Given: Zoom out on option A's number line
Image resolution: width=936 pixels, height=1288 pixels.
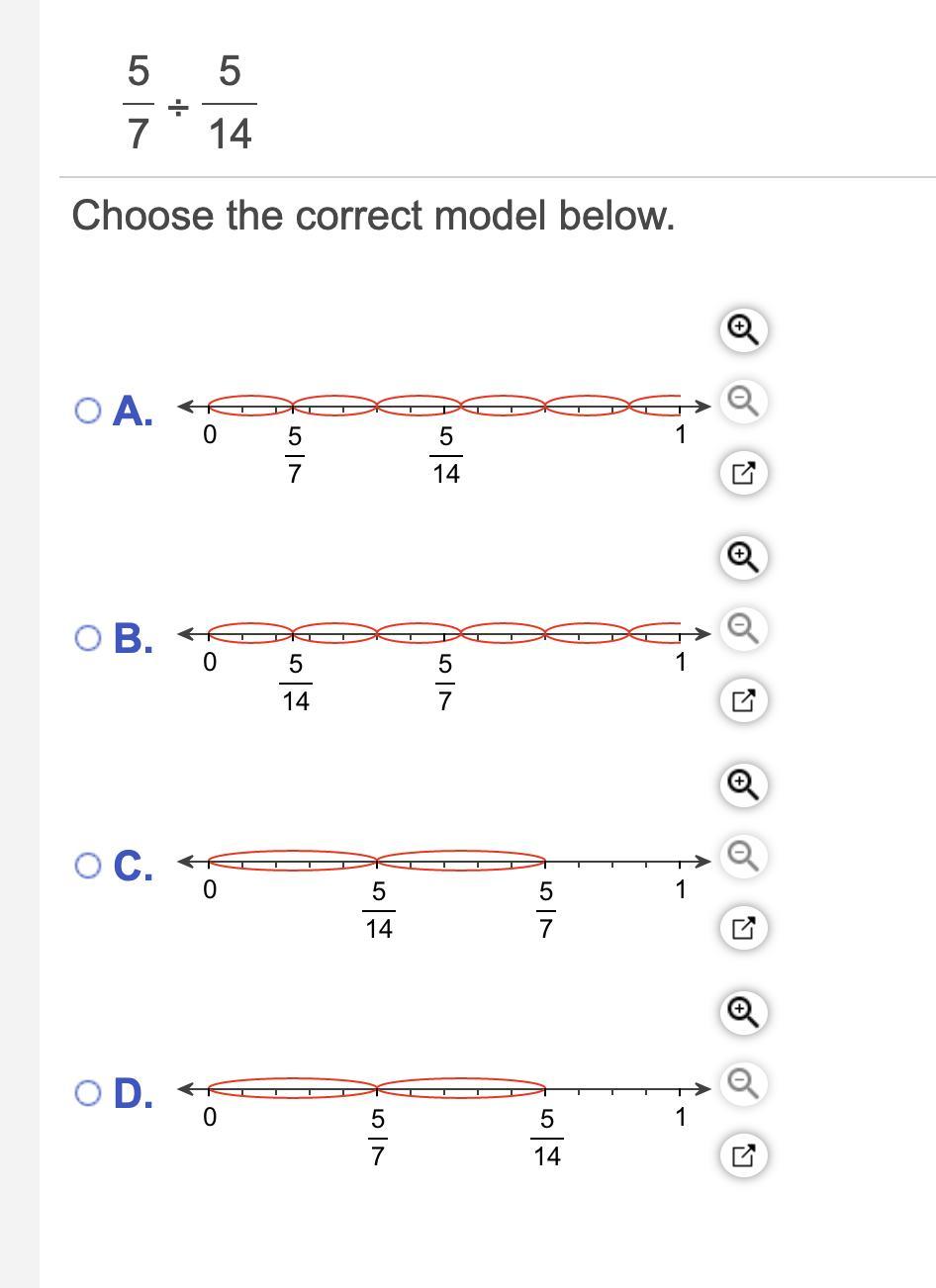Looking at the screenshot, I should pyautogui.click(x=743, y=401).
